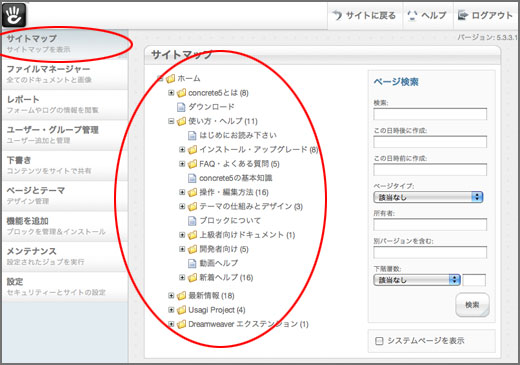The height and width of the screenshot is (365, 520).
Task: Click the small box beside 下層層数 dropdown
Action: click(474, 280)
